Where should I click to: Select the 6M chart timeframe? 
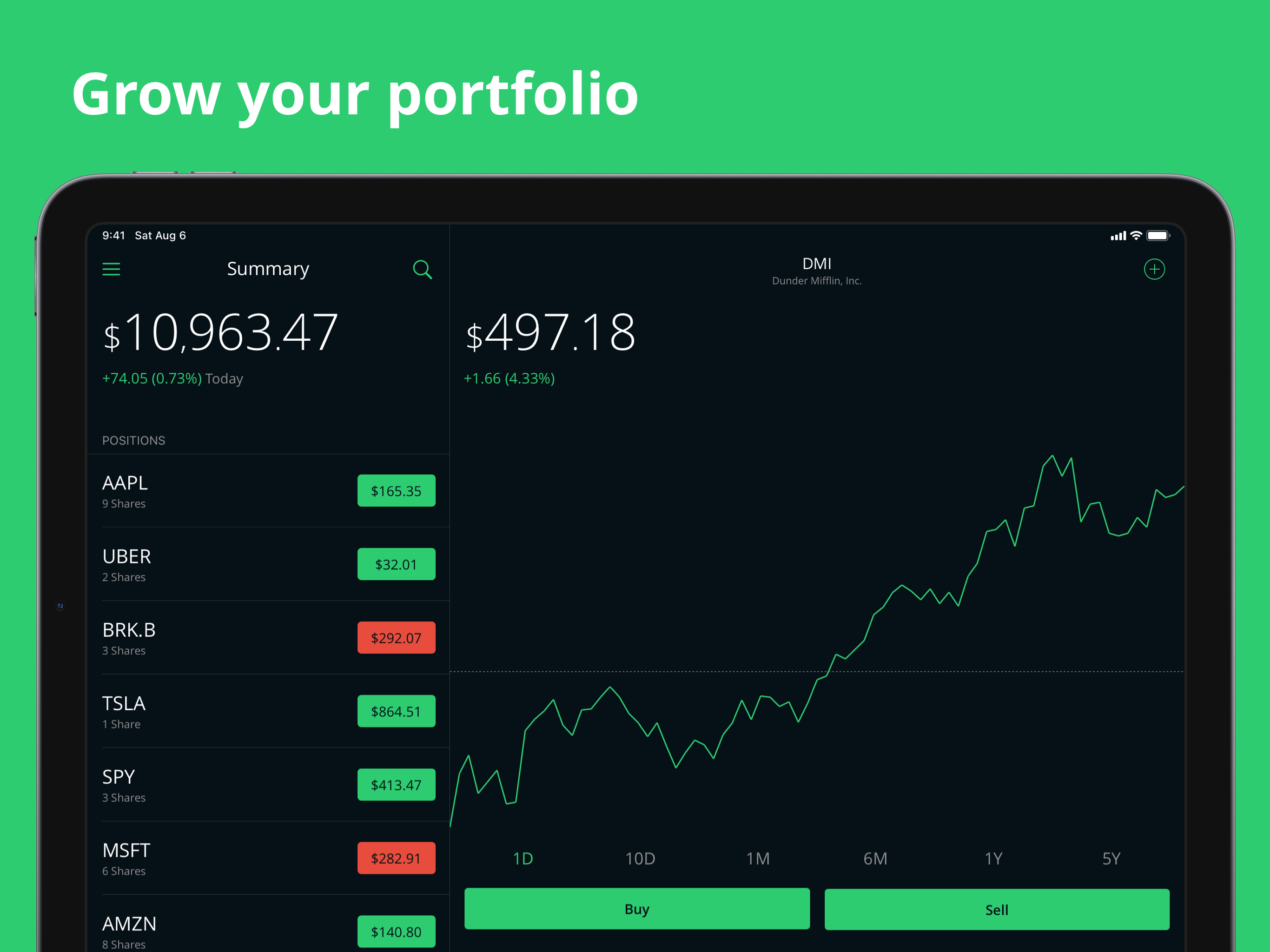click(875, 858)
